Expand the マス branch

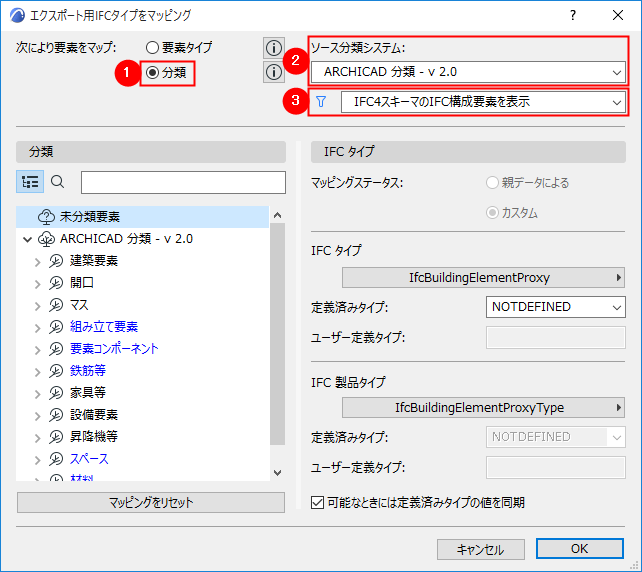(38, 306)
